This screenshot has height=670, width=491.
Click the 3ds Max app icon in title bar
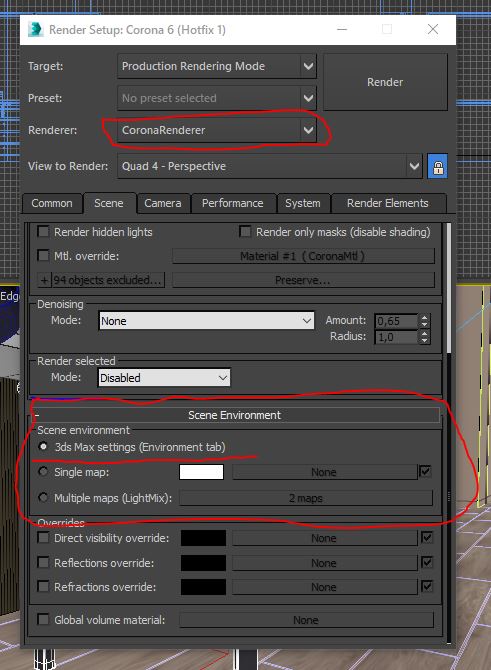coord(36,29)
